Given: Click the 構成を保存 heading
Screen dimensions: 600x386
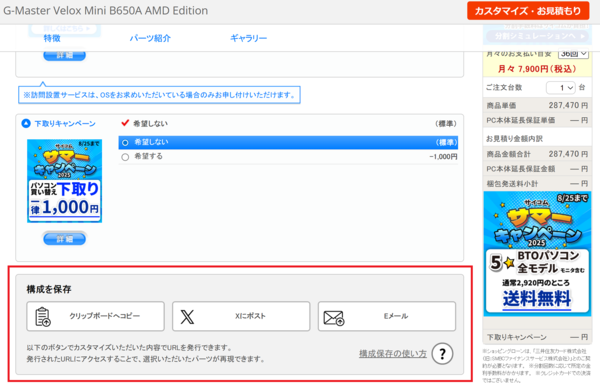Looking at the screenshot, I should click(49, 289).
